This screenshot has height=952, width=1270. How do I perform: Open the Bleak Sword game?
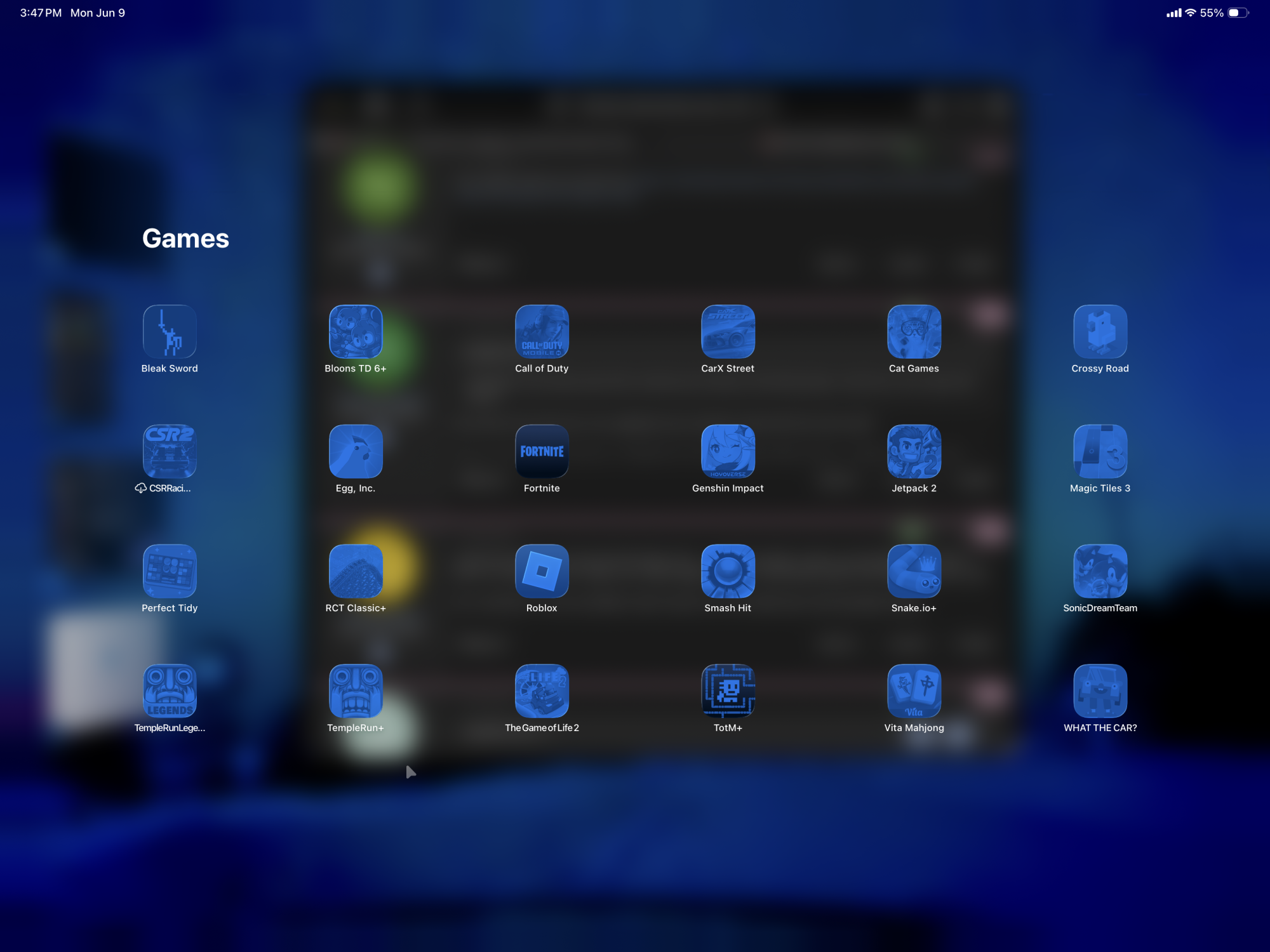(x=170, y=331)
